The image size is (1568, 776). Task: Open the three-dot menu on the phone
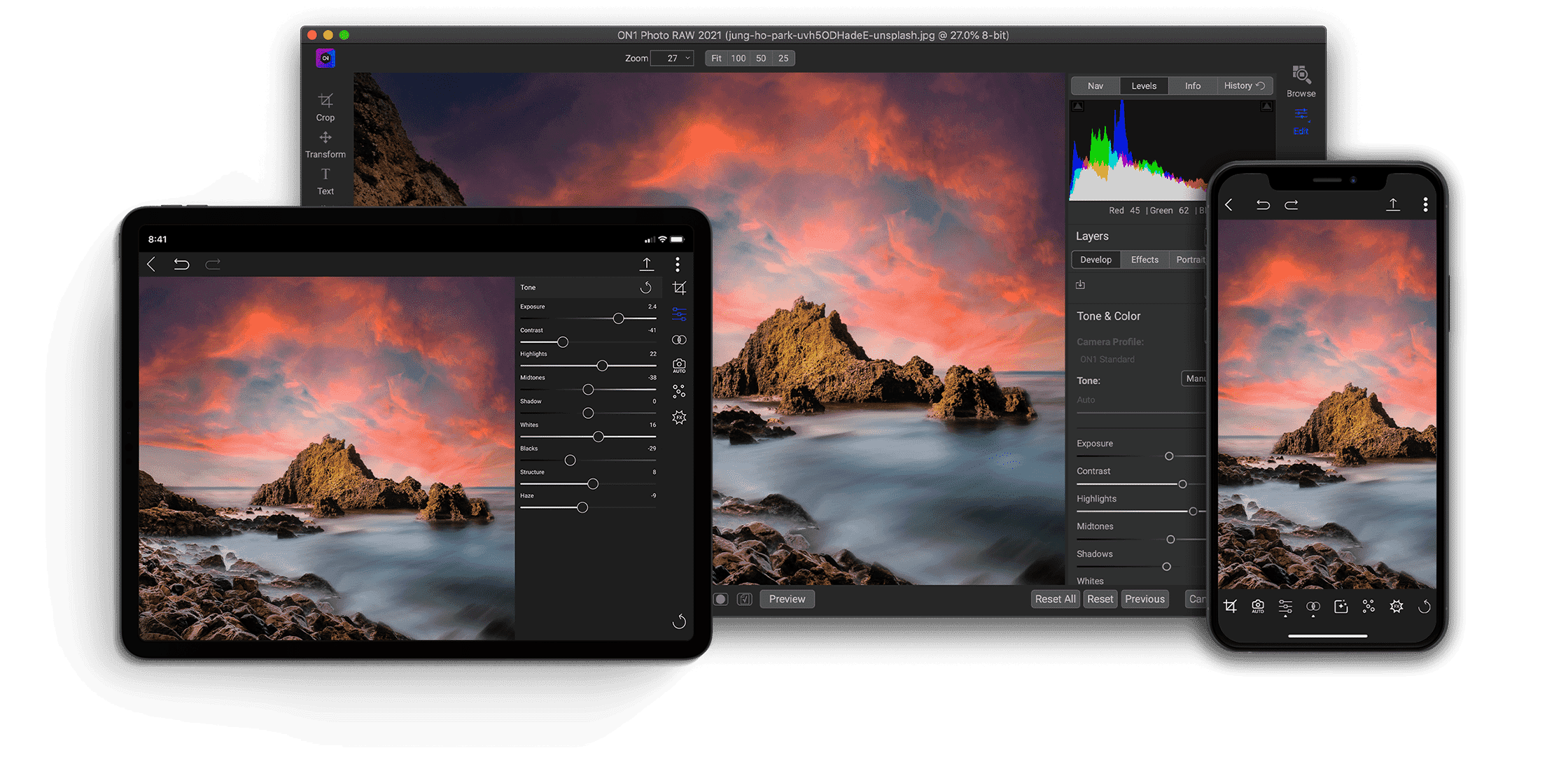(x=1425, y=204)
